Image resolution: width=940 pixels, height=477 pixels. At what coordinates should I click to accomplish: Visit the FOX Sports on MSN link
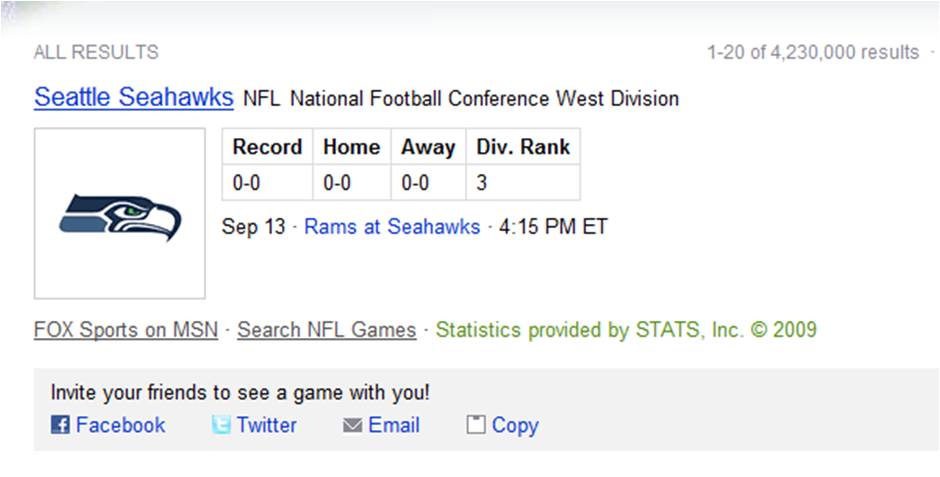click(126, 330)
